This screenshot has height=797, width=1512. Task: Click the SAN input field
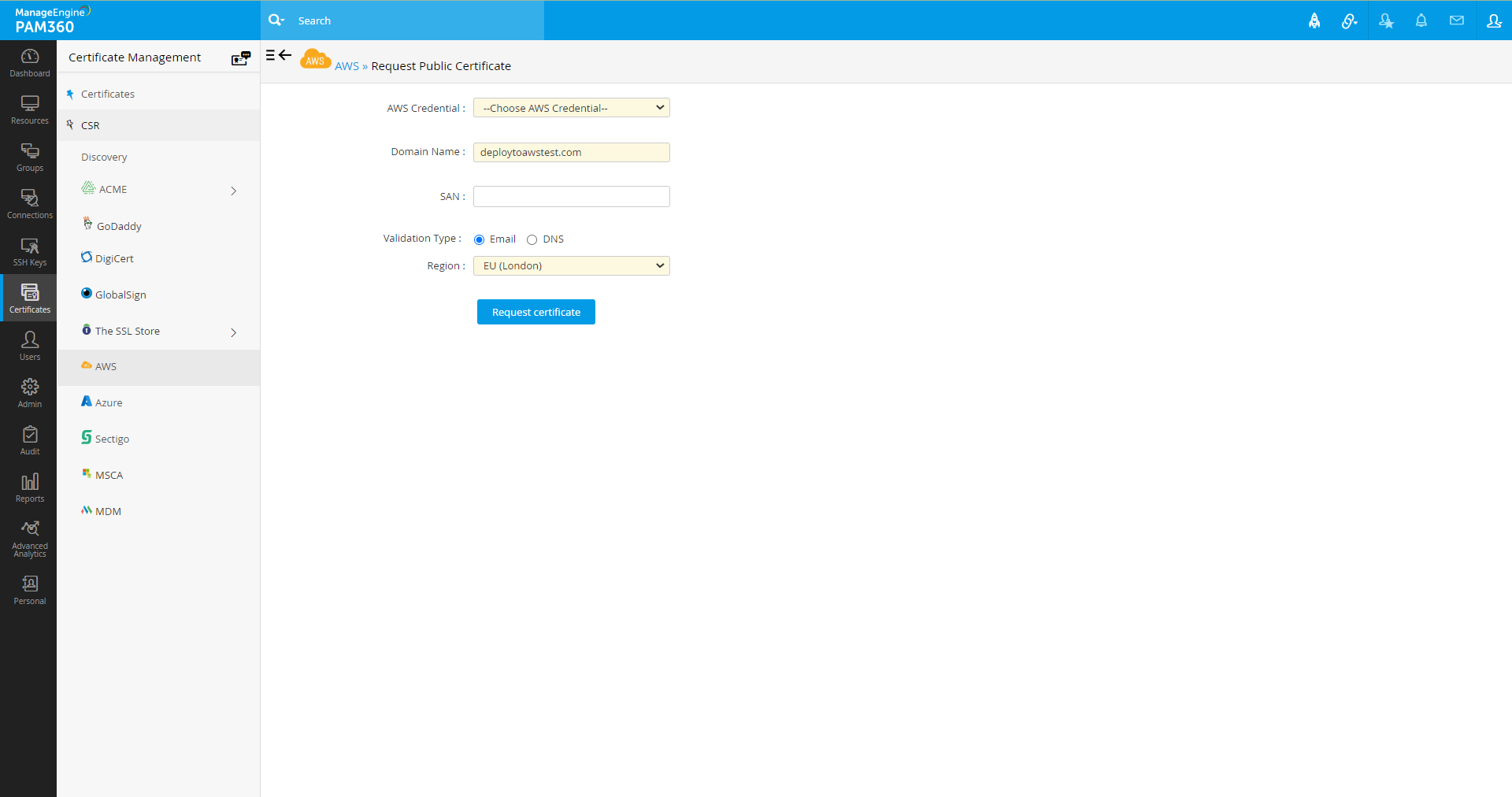572,196
